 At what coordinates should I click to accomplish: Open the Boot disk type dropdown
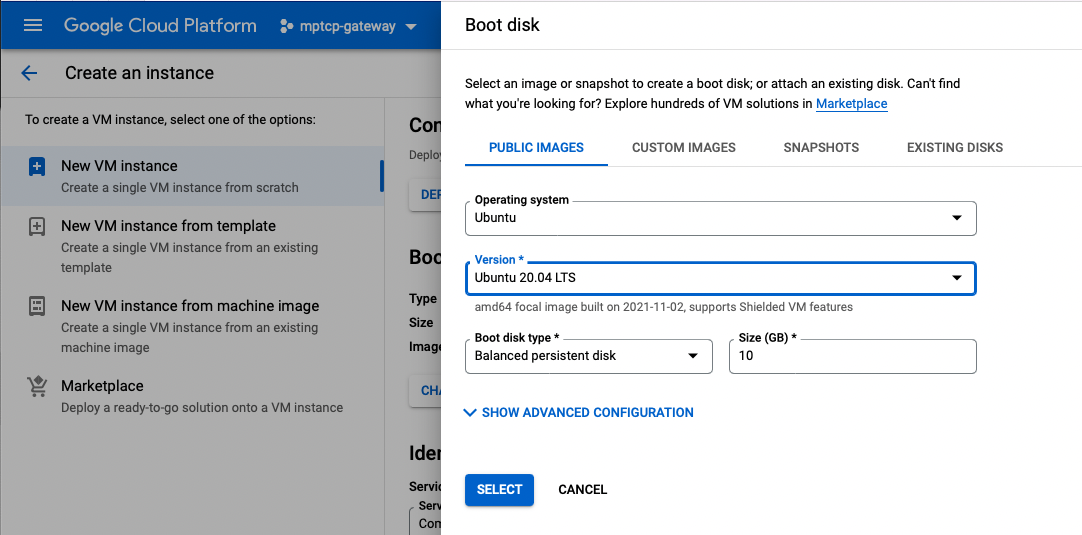pyautogui.click(x=589, y=356)
